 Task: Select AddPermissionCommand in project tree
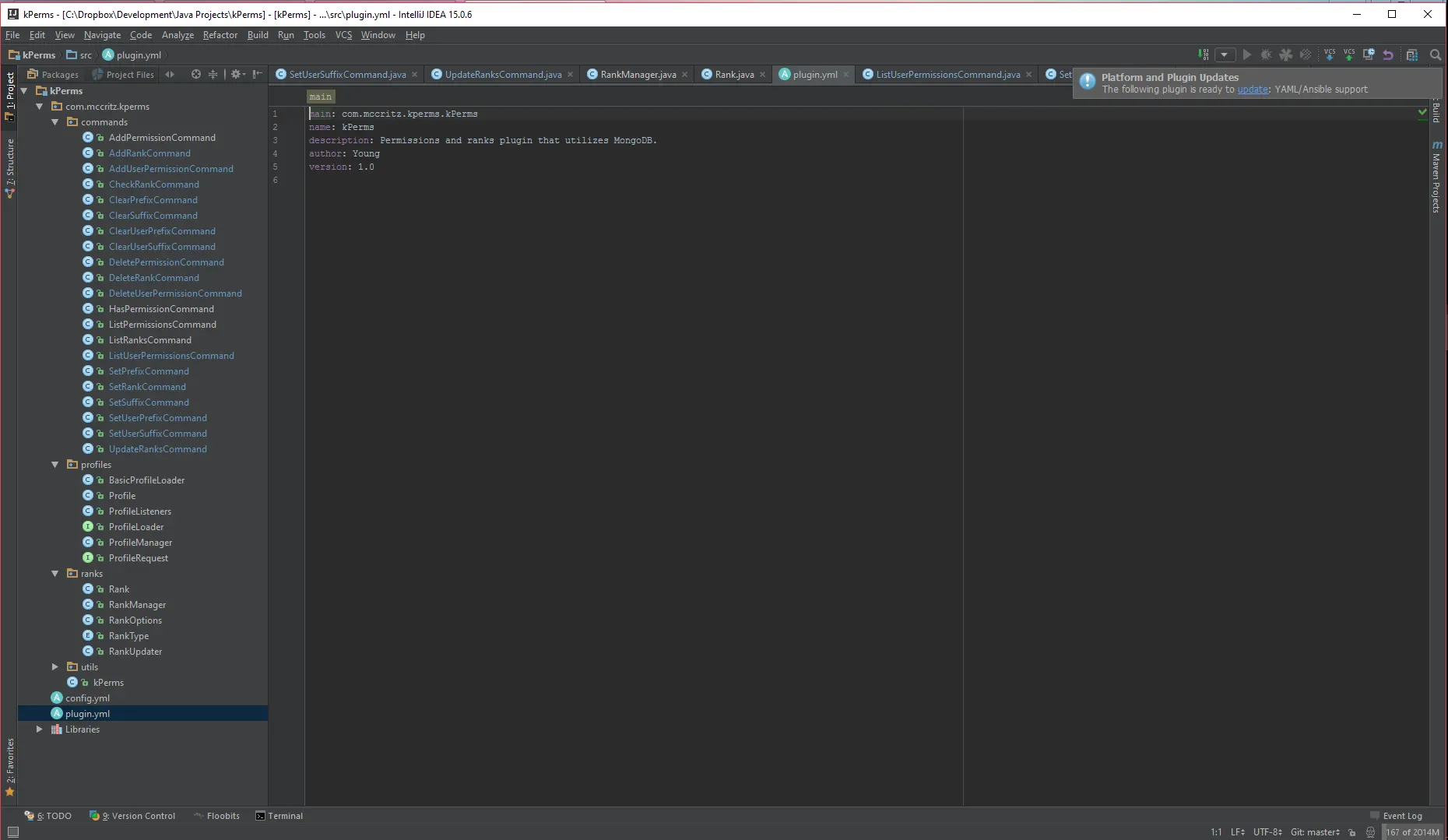tap(162, 138)
